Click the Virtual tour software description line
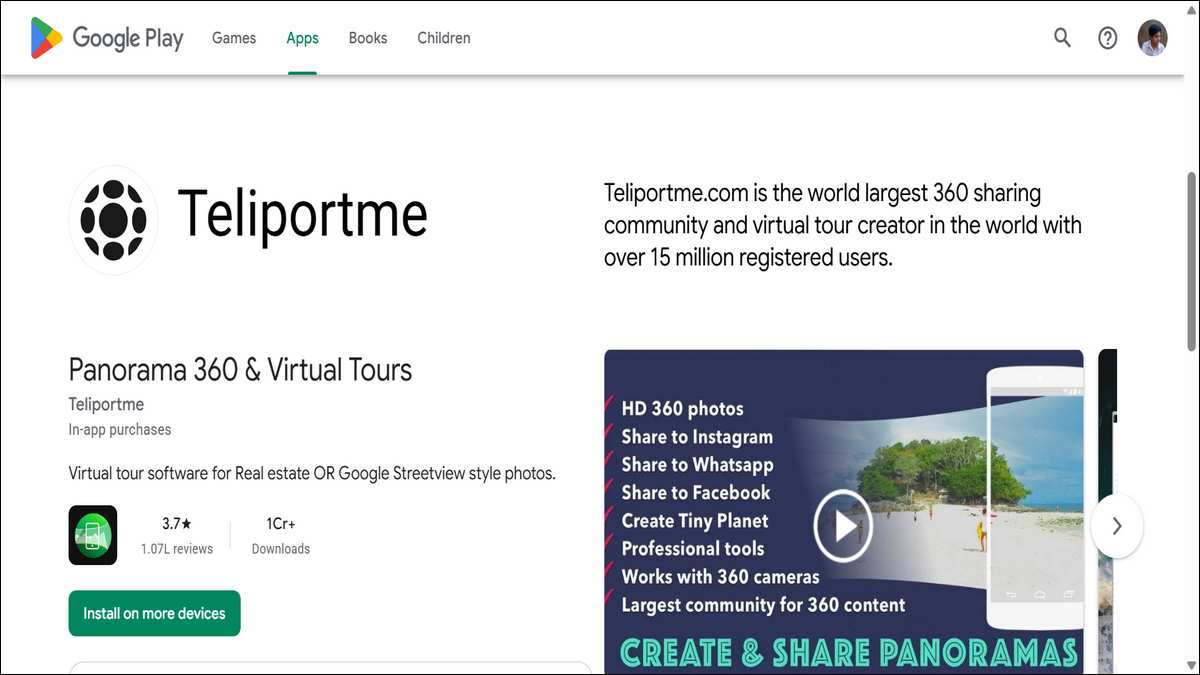The image size is (1200, 675). point(312,472)
